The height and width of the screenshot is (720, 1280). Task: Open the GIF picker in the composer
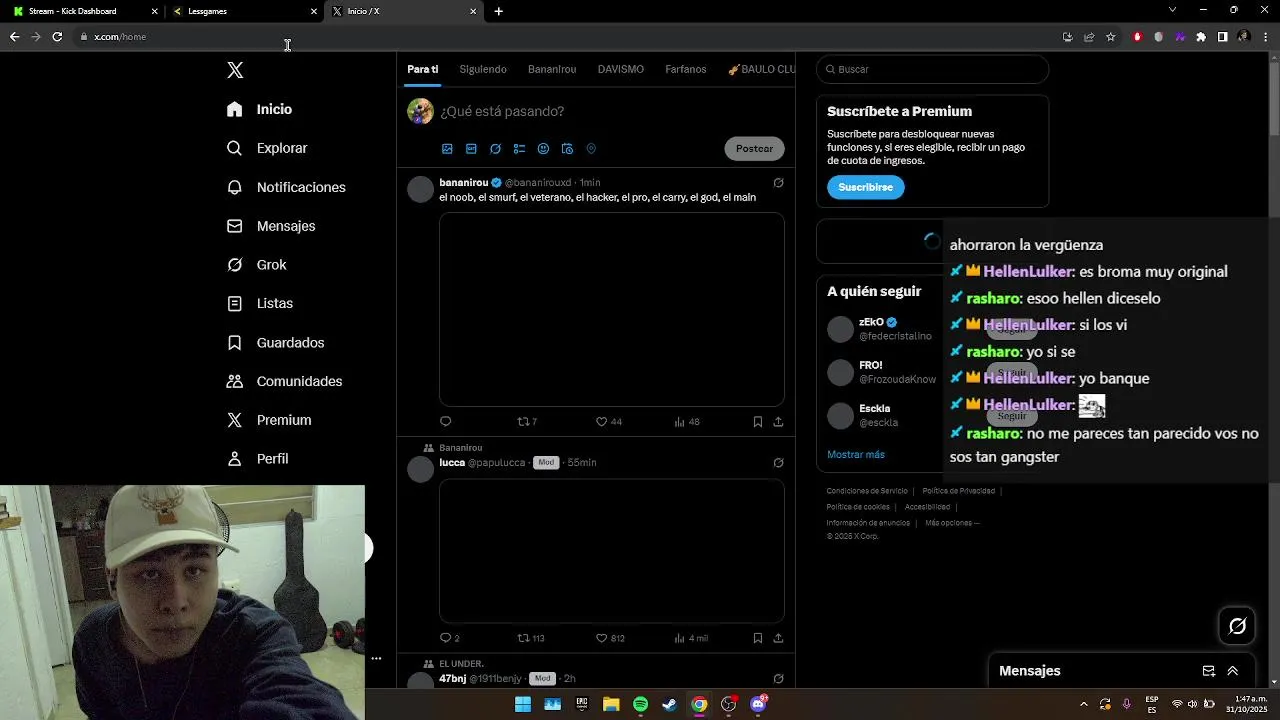point(471,149)
